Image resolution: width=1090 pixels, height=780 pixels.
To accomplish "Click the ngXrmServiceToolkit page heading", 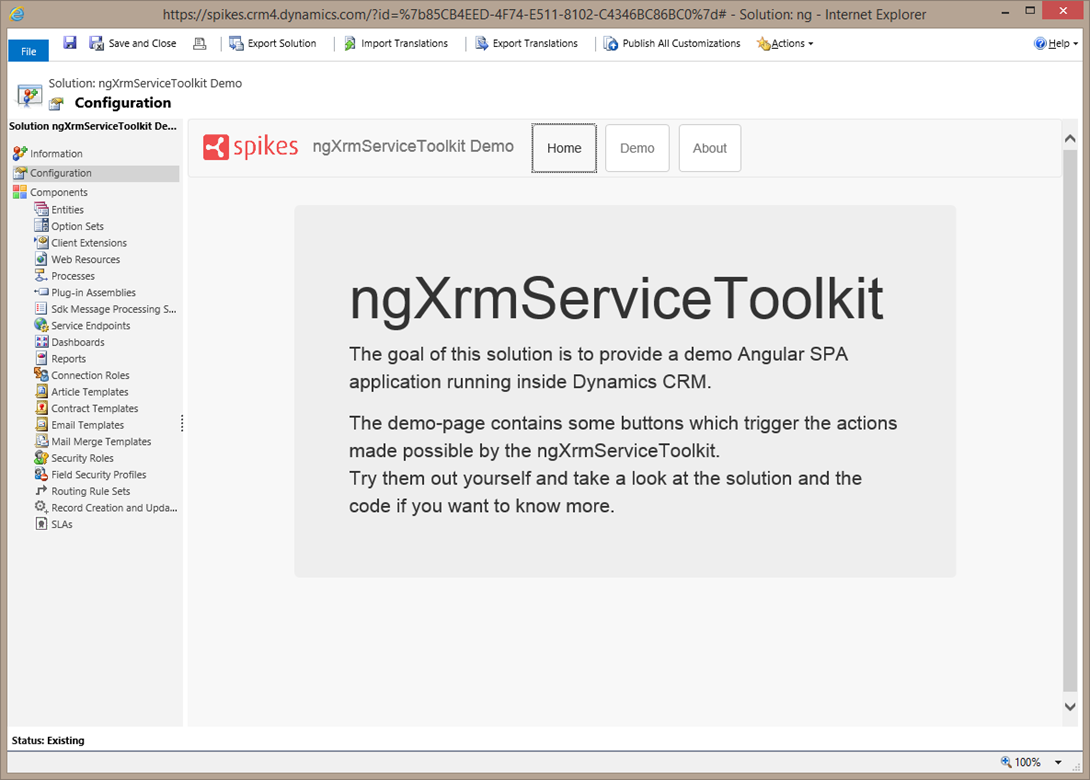I will [616, 299].
